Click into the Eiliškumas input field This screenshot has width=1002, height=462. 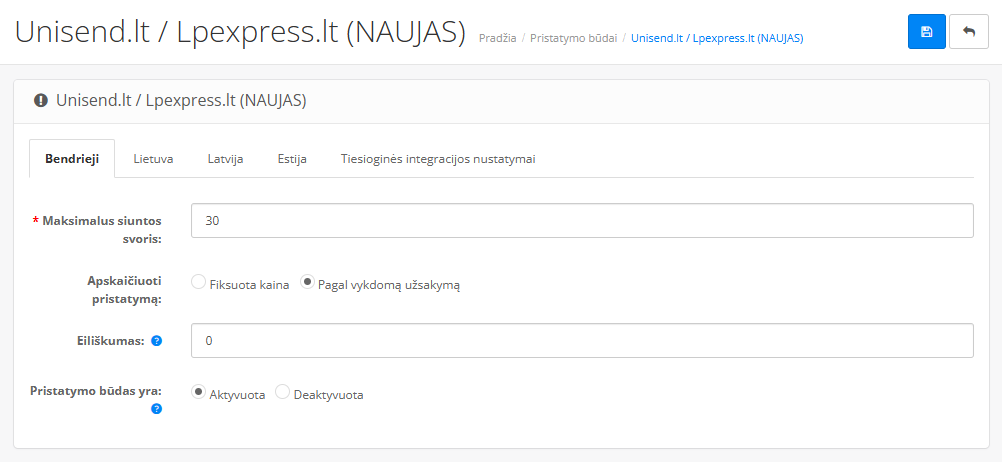pyautogui.click(x=582, y=341)
